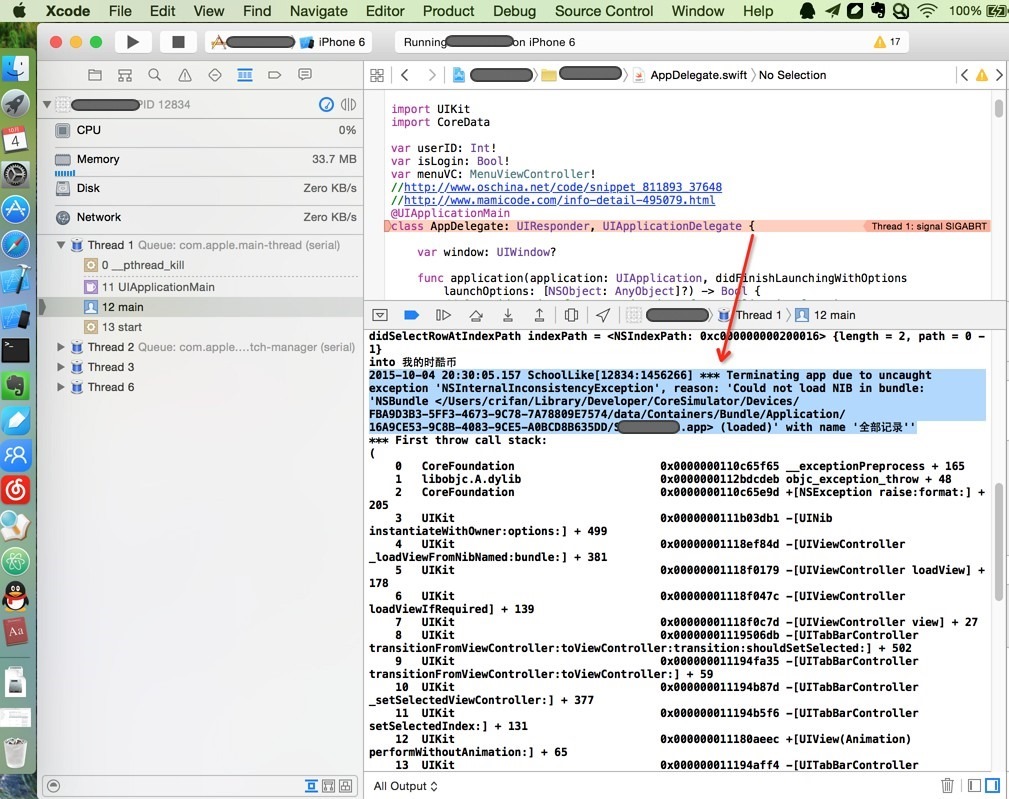Click the console vertical scrollbar
The width and height of the screenshot is (1009, 799).
point(999,542)
